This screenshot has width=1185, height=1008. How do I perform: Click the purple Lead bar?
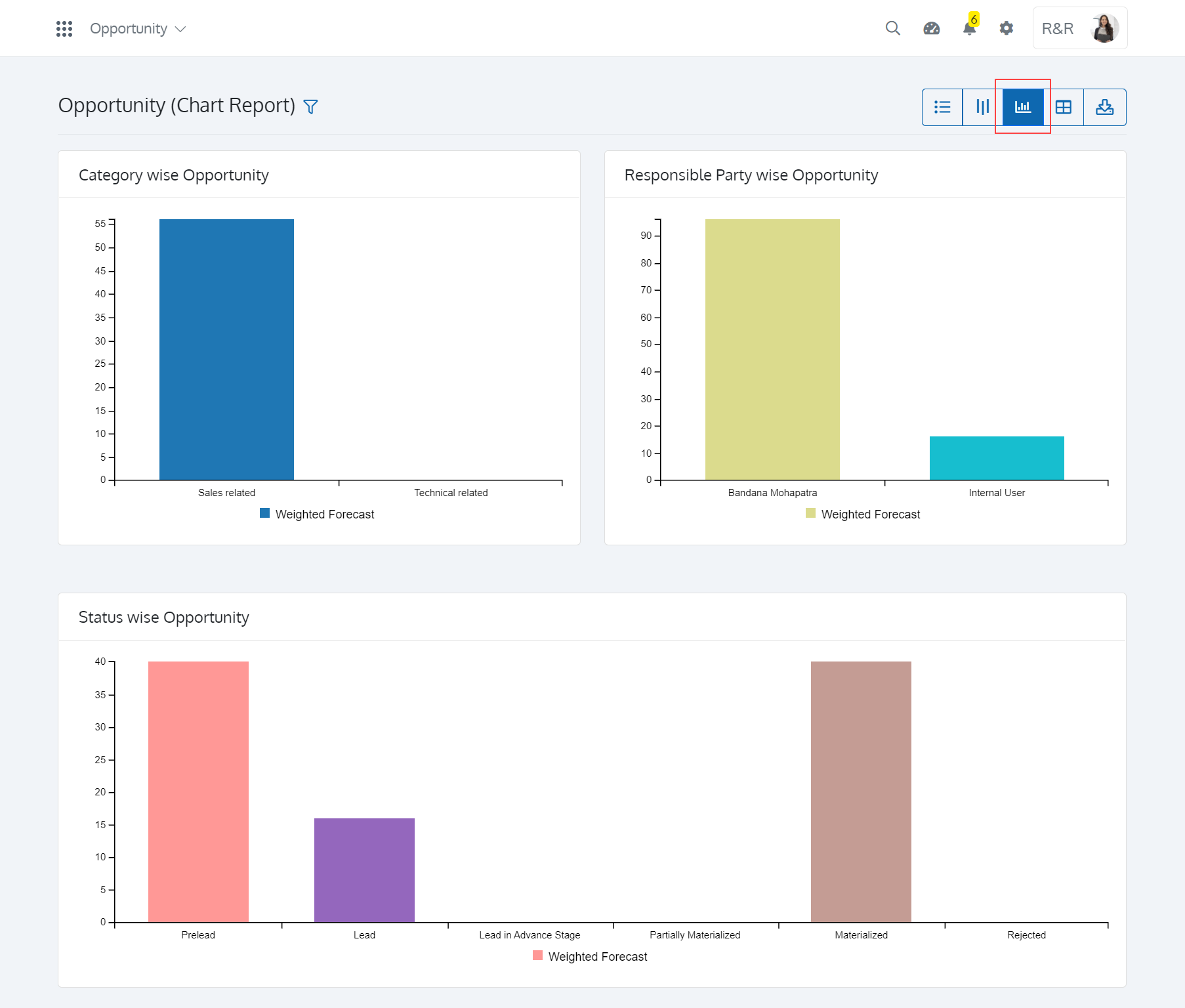[x=364, y=870]
